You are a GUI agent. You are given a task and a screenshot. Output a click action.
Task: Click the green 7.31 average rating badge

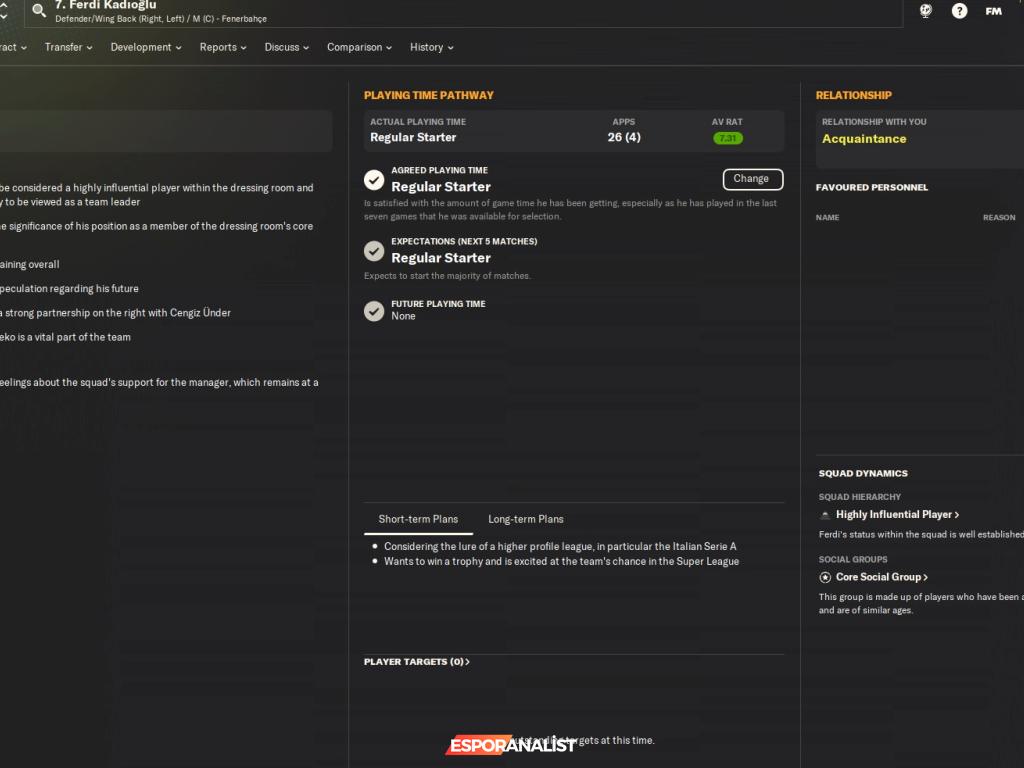point(727,138)
